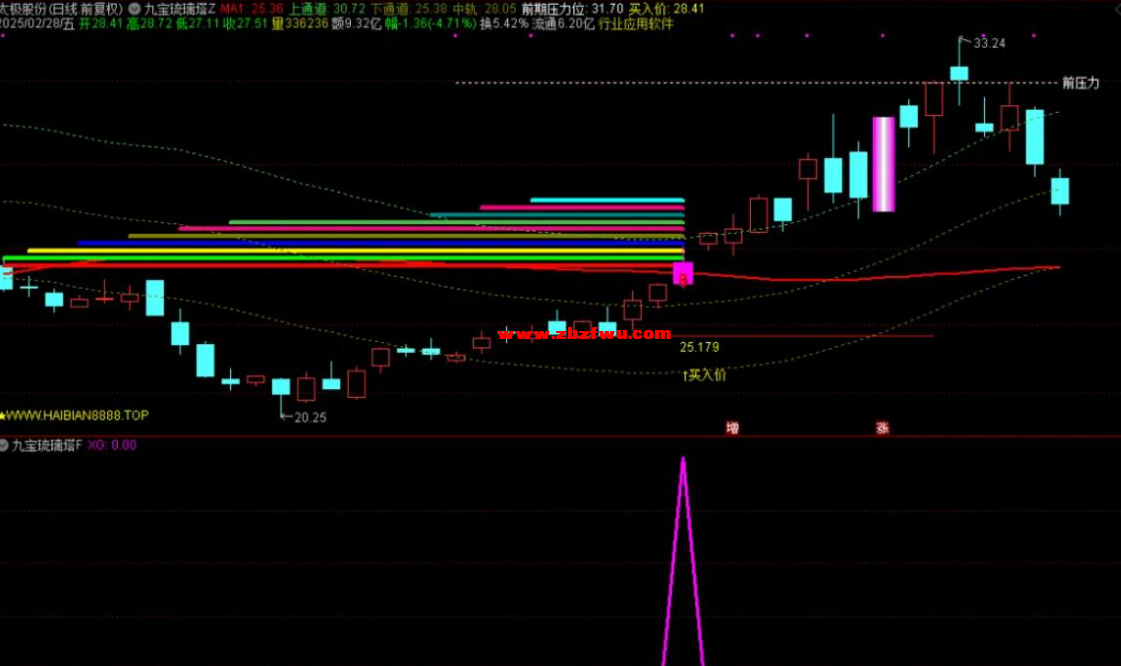The width and height of the screenshot is (1121, 666).
Task: Click the magenta XG spike in lower panel
Action: (x=683, y=561)
